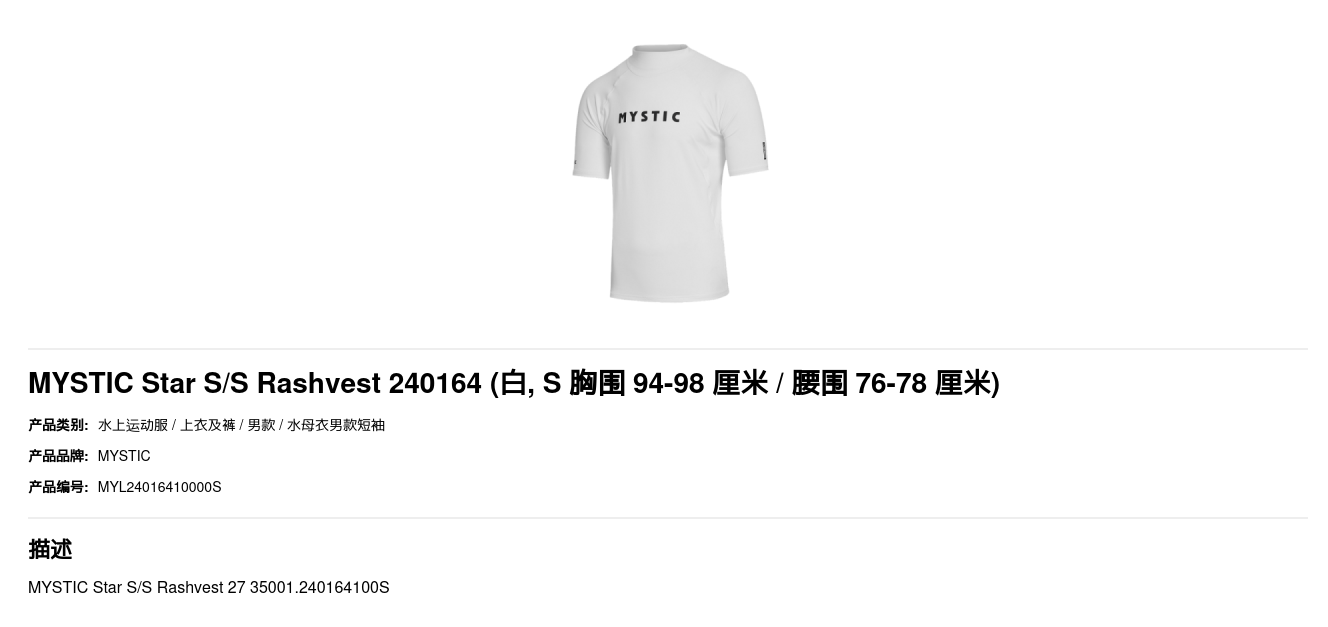1328x627 pixels.
Task: Select product code MYL24016410000S
Action: coord(160,487)
